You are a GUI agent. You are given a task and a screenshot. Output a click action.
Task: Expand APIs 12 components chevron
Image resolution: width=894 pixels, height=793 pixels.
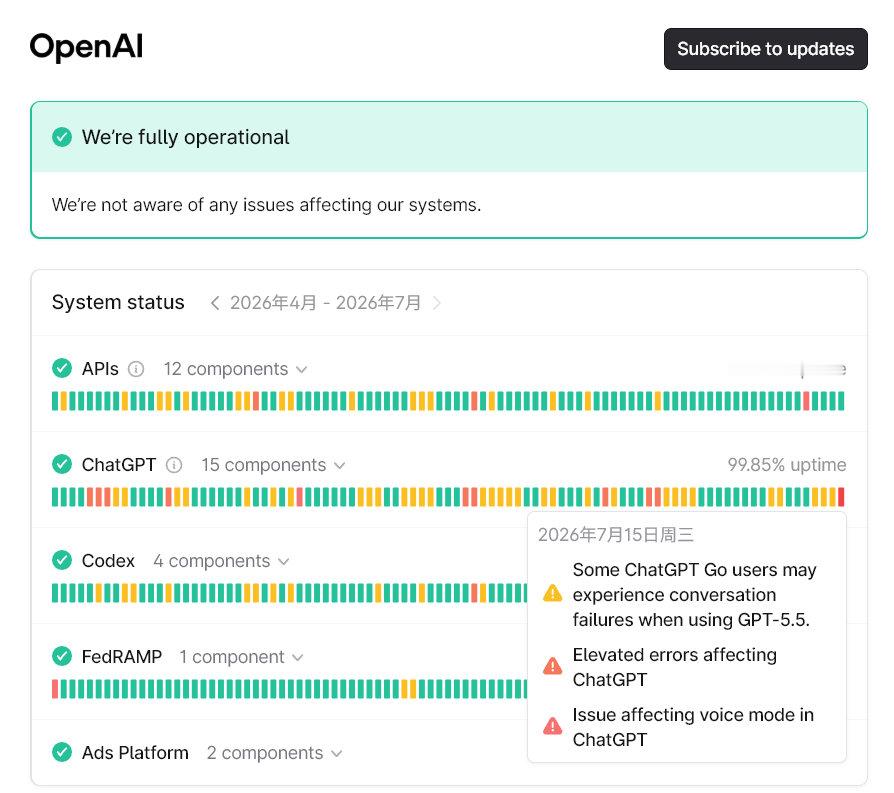click(302, 369)
